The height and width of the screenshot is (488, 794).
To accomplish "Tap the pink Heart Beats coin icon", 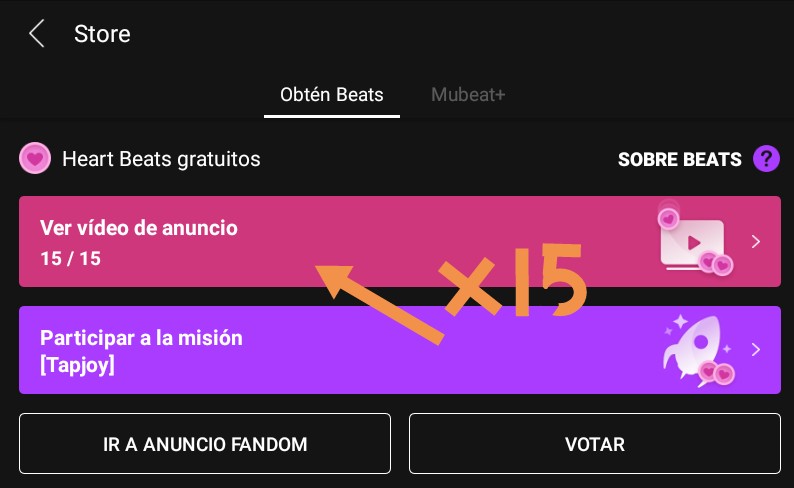I will (35, 158).
